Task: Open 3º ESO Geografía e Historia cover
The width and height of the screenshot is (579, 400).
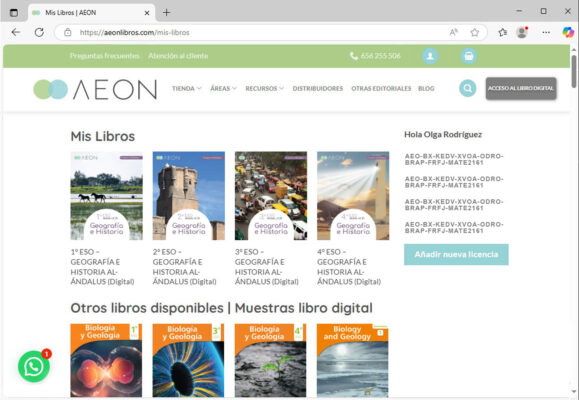Action: point(271,196)
